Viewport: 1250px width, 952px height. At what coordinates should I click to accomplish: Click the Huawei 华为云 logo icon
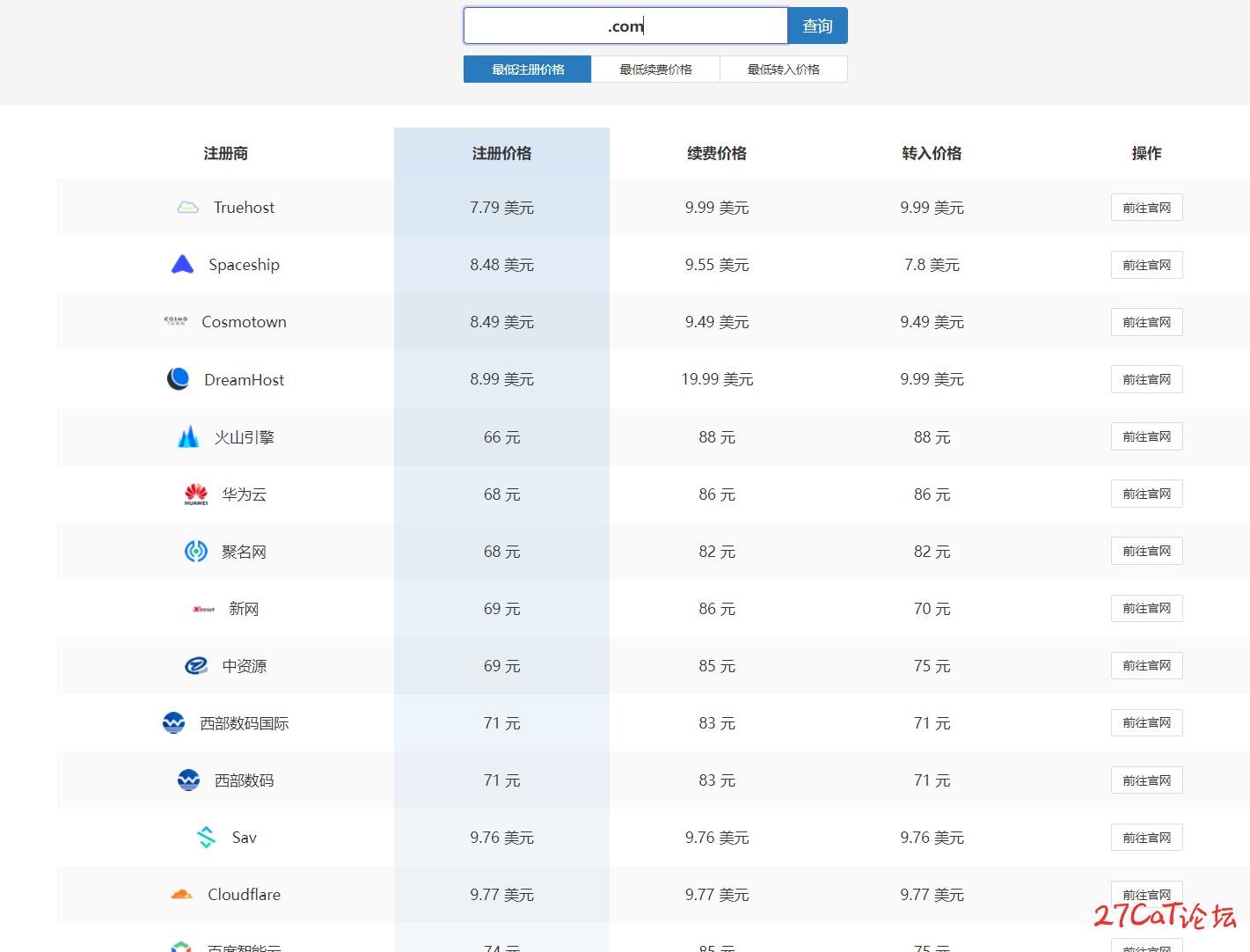pyautogui.click(x=196, y=494)
